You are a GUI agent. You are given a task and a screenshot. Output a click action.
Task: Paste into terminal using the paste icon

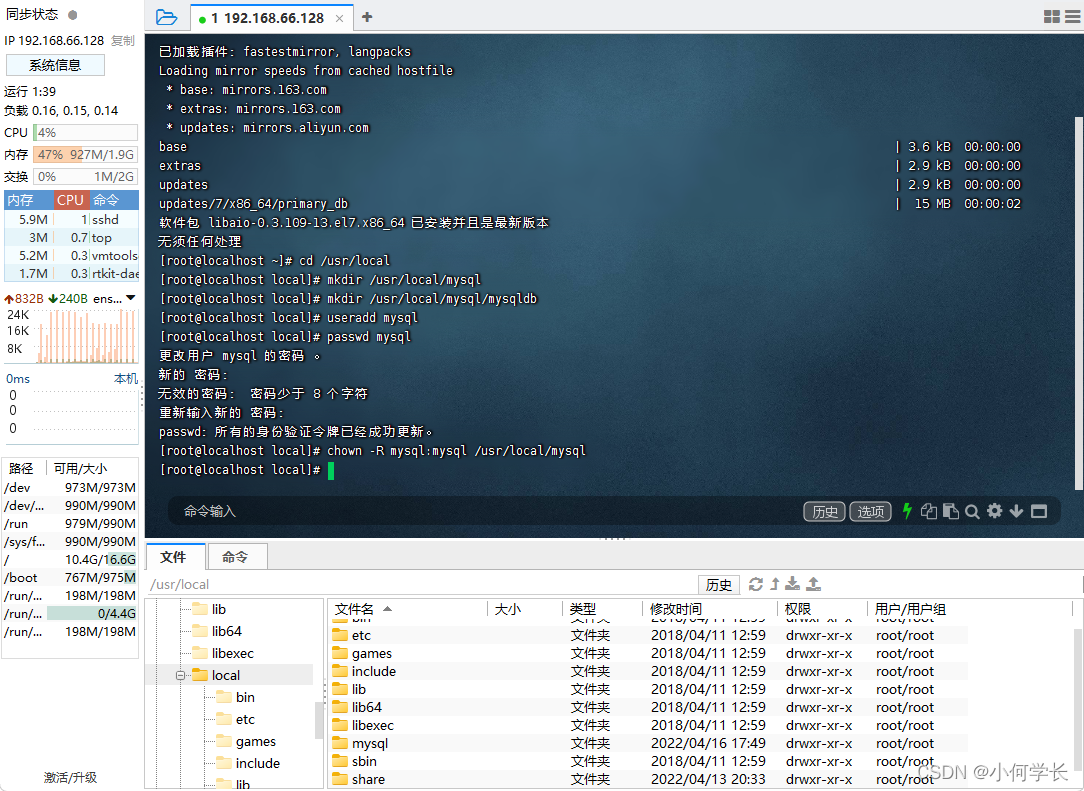click(x=950, y=511)
